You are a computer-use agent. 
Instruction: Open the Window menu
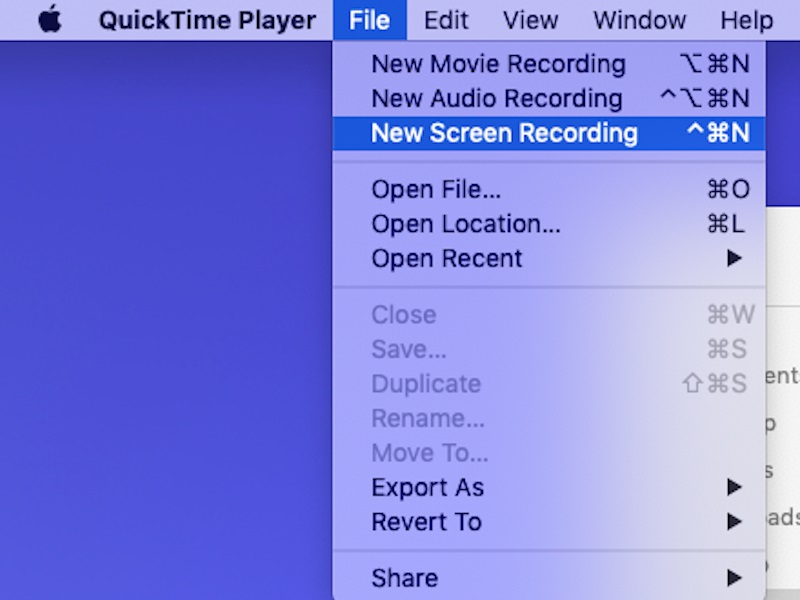click(x=639, y=20)
